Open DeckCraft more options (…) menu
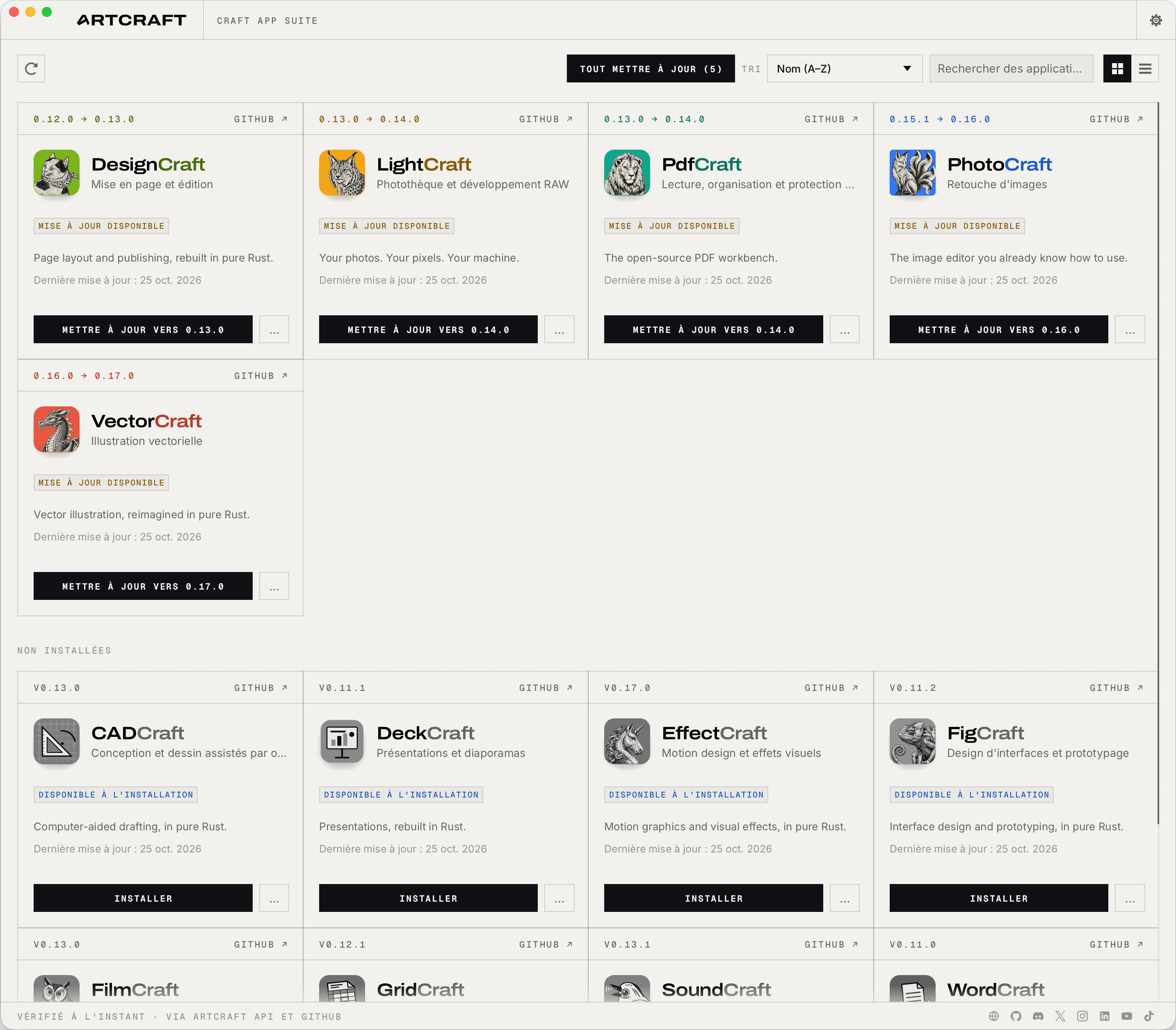This screenshot has height=1030, width=1176. pyautogui.click(x=559, y=898)
